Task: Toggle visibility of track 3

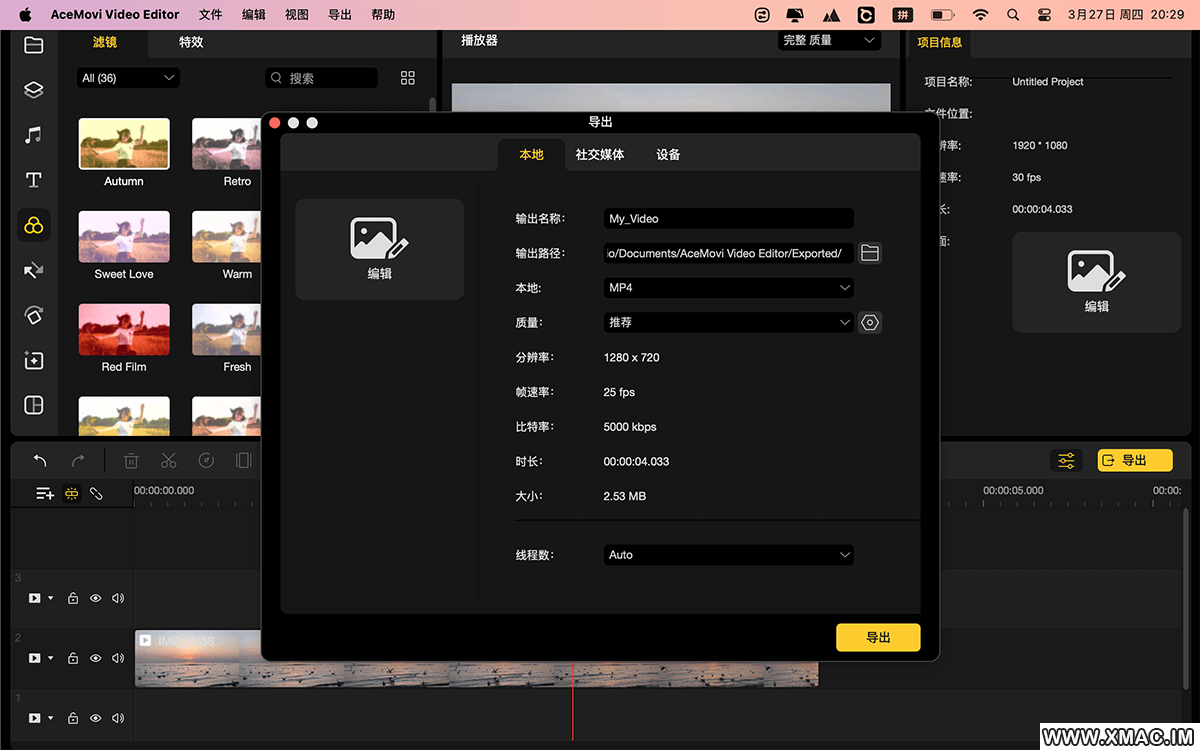Action: 96,598
